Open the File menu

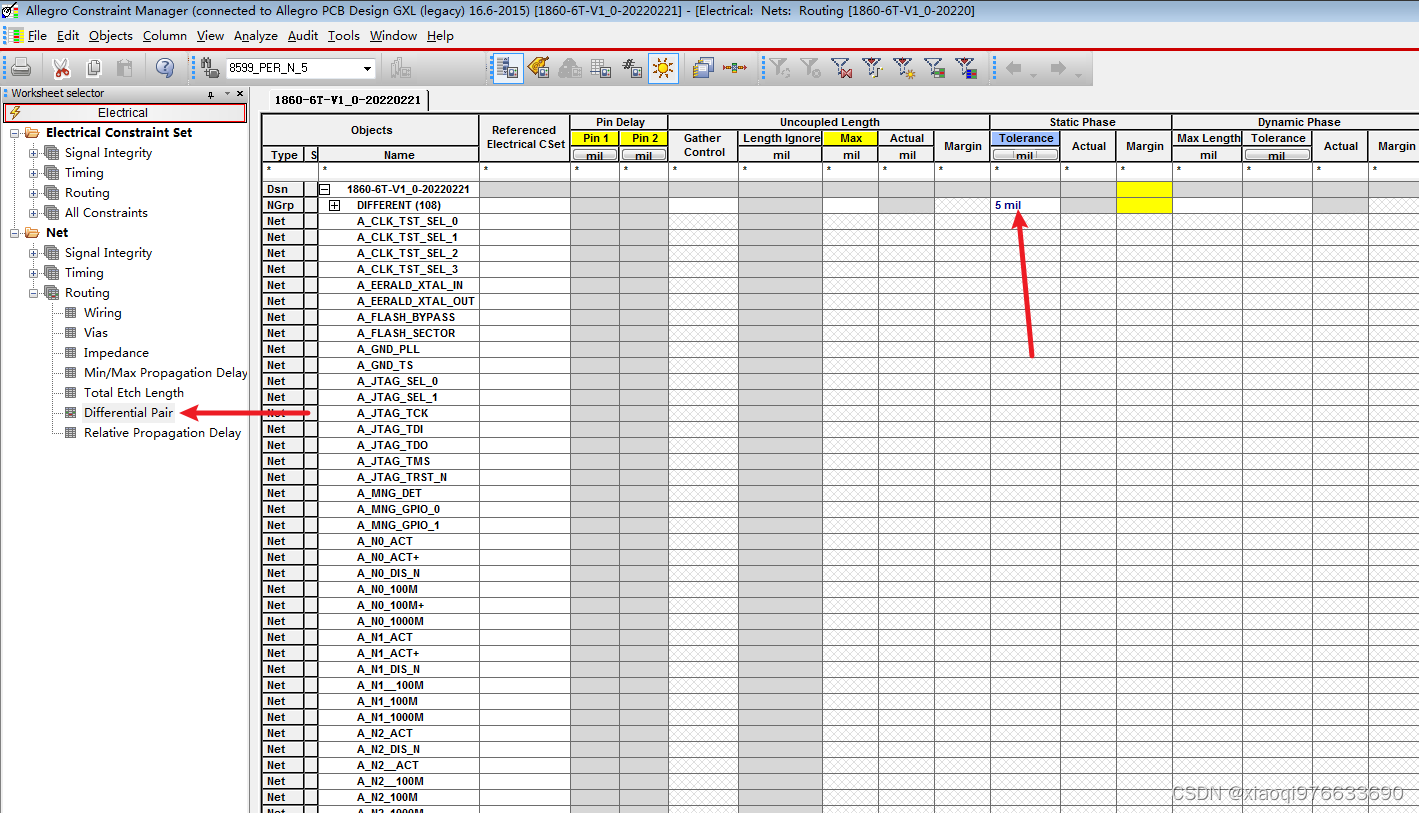[37, 36]
